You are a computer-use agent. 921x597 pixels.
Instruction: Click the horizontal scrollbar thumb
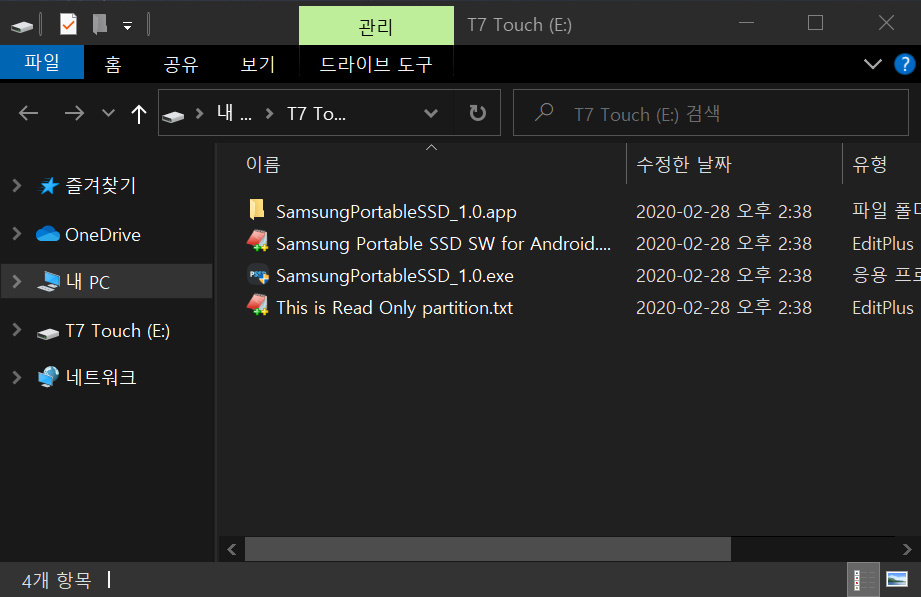click(488, 549)
